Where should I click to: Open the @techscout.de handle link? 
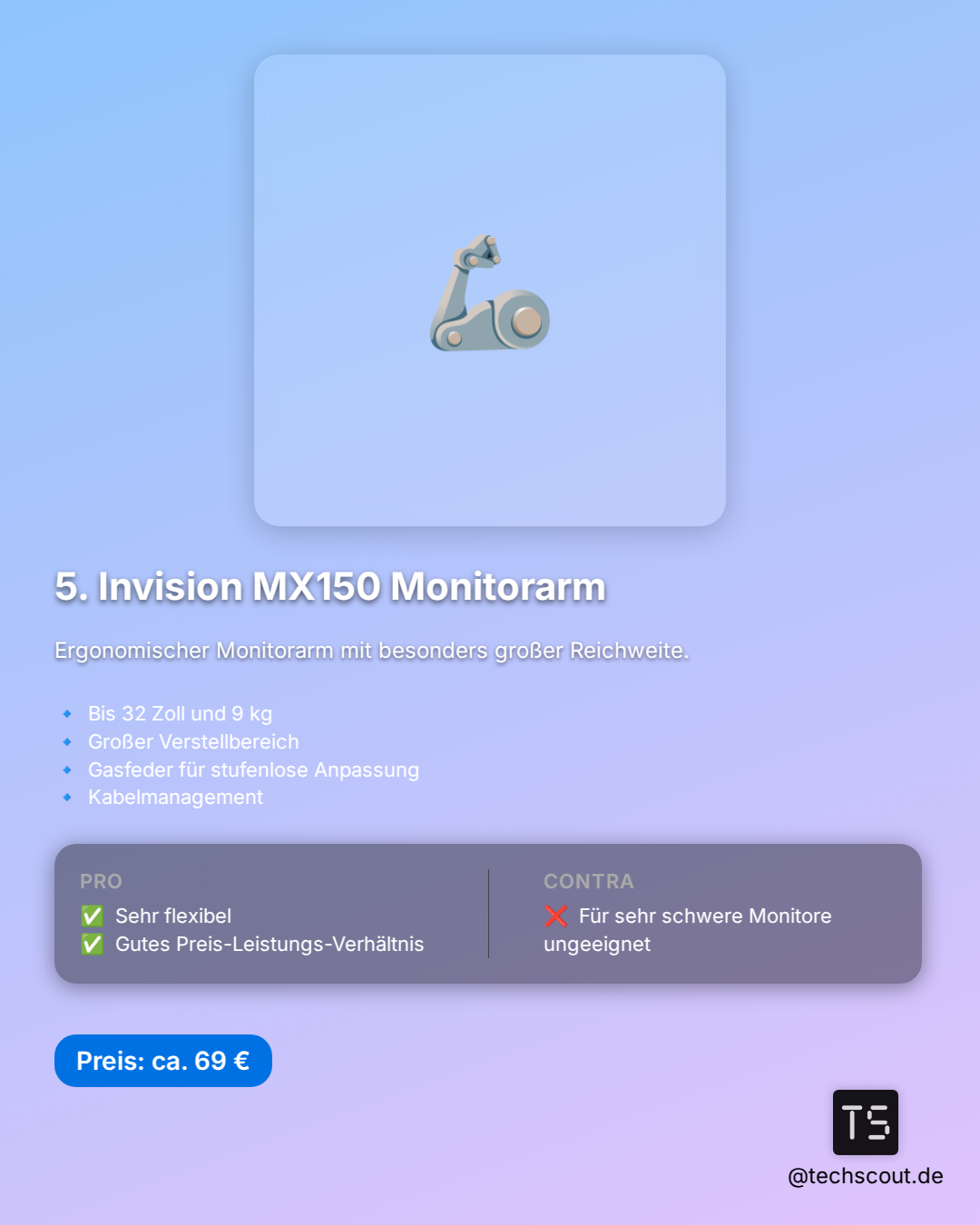865,1176
